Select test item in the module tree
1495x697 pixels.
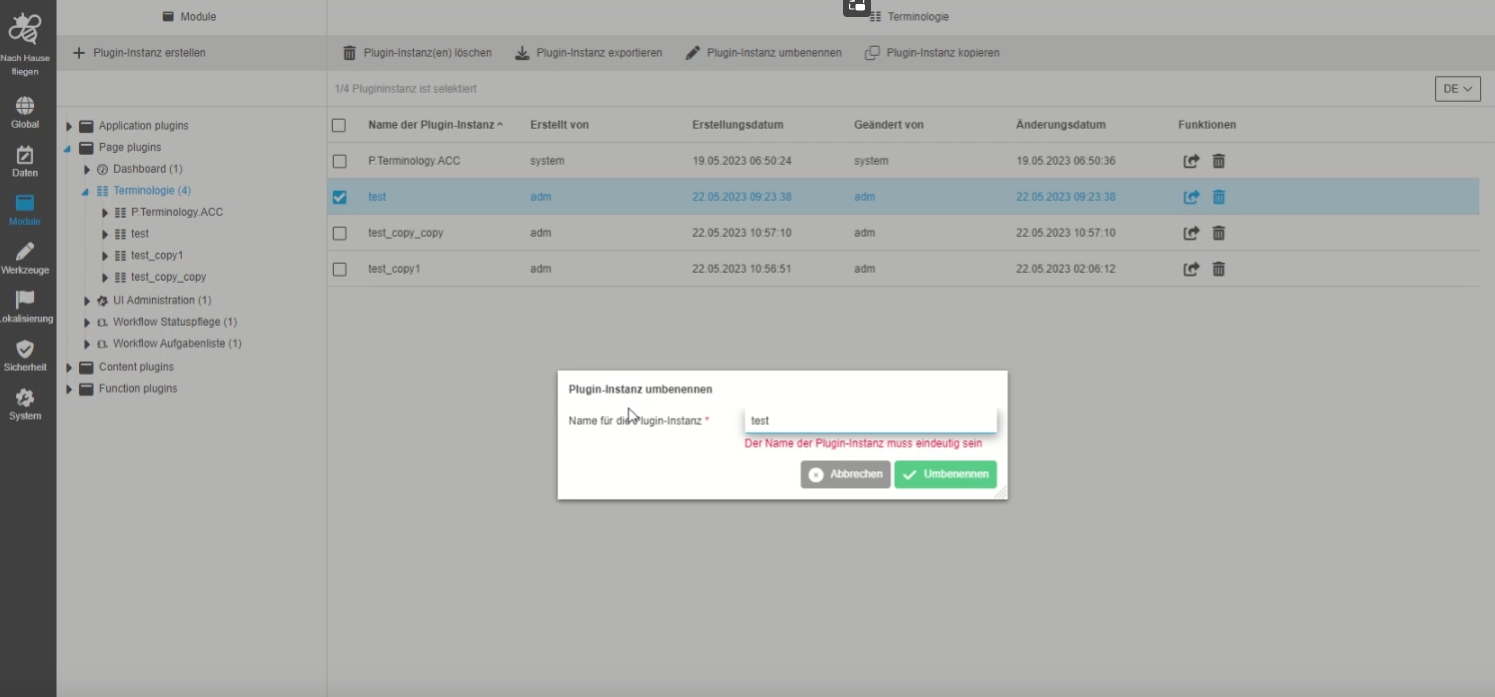click(140, 234)
